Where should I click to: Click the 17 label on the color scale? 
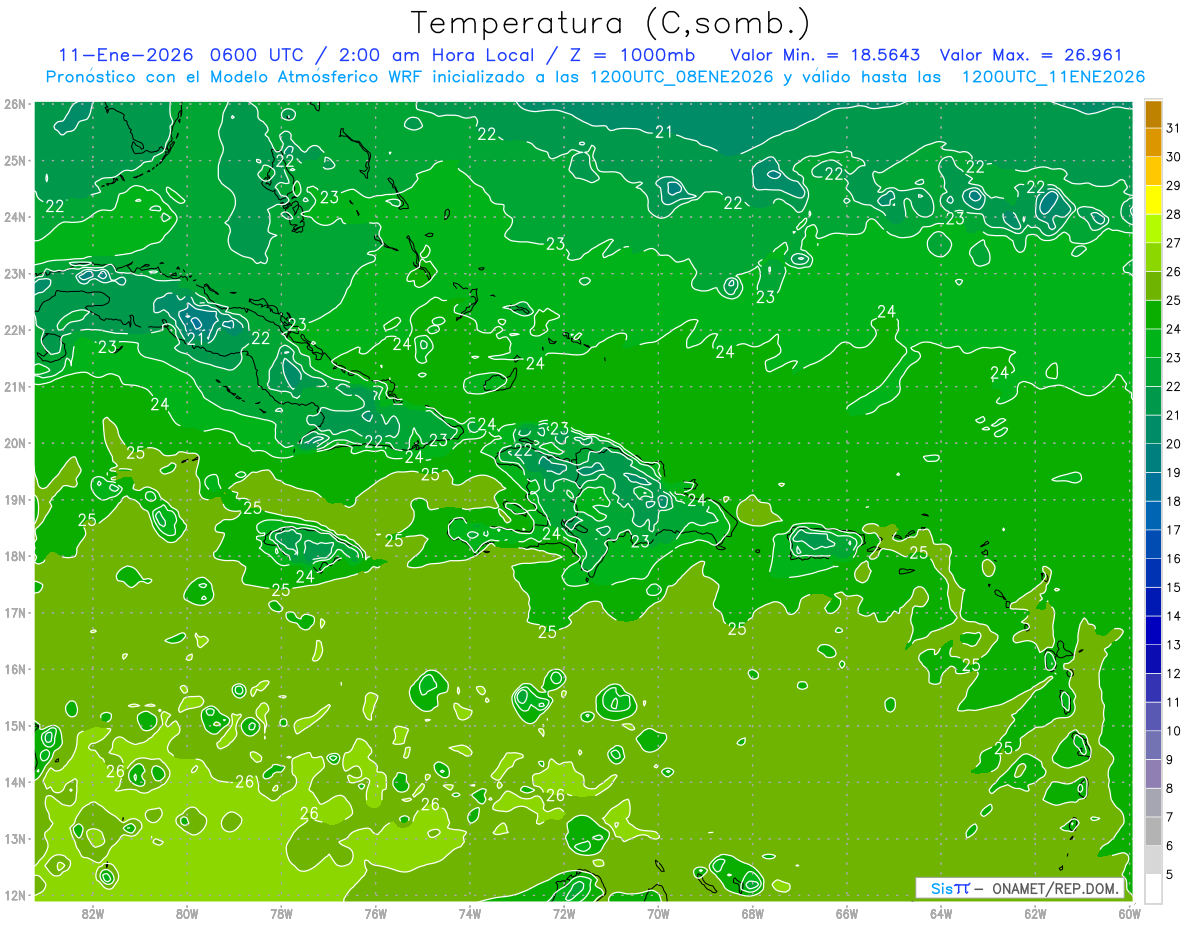tap(1173, 530)
